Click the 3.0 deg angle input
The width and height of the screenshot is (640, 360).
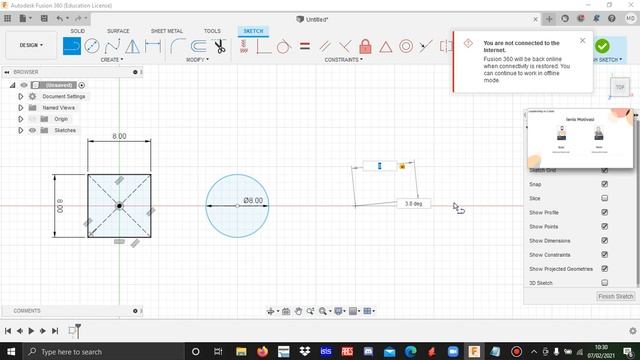(x=413, y=204)
